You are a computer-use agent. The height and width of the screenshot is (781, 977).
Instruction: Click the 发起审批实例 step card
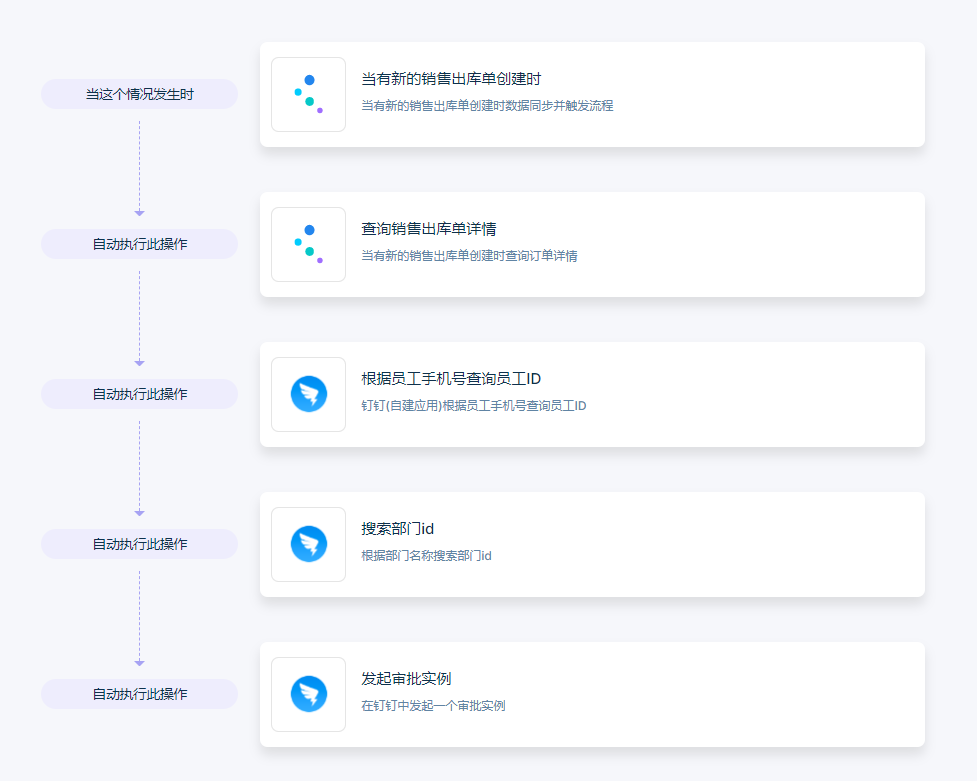[592, 694]
